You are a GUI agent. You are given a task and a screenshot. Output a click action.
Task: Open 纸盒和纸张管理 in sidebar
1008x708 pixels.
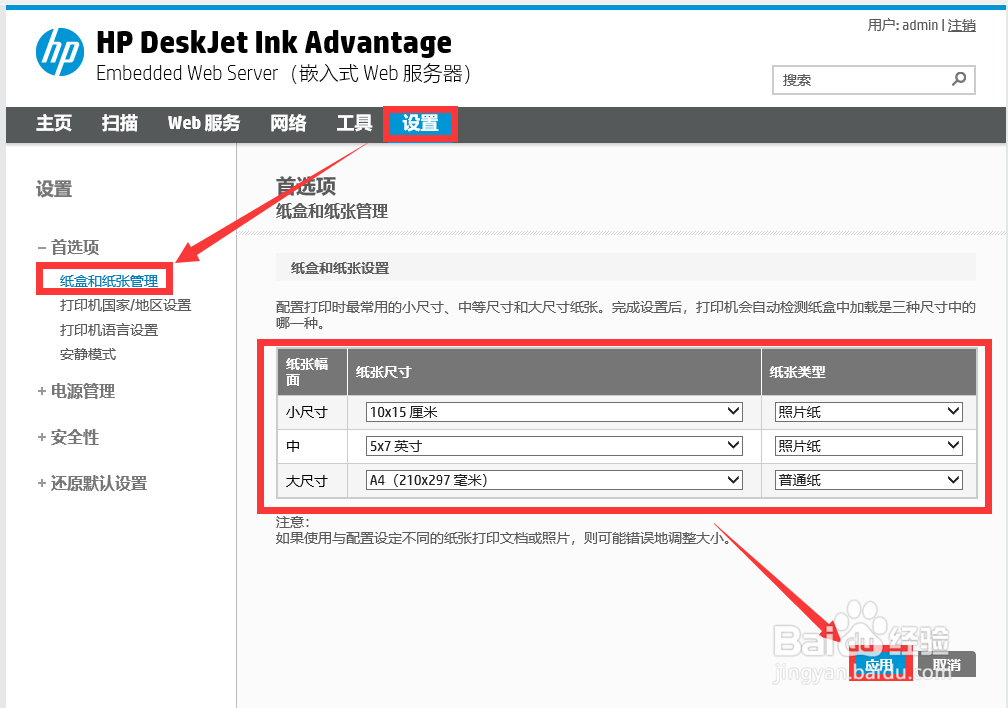point(109,281)
